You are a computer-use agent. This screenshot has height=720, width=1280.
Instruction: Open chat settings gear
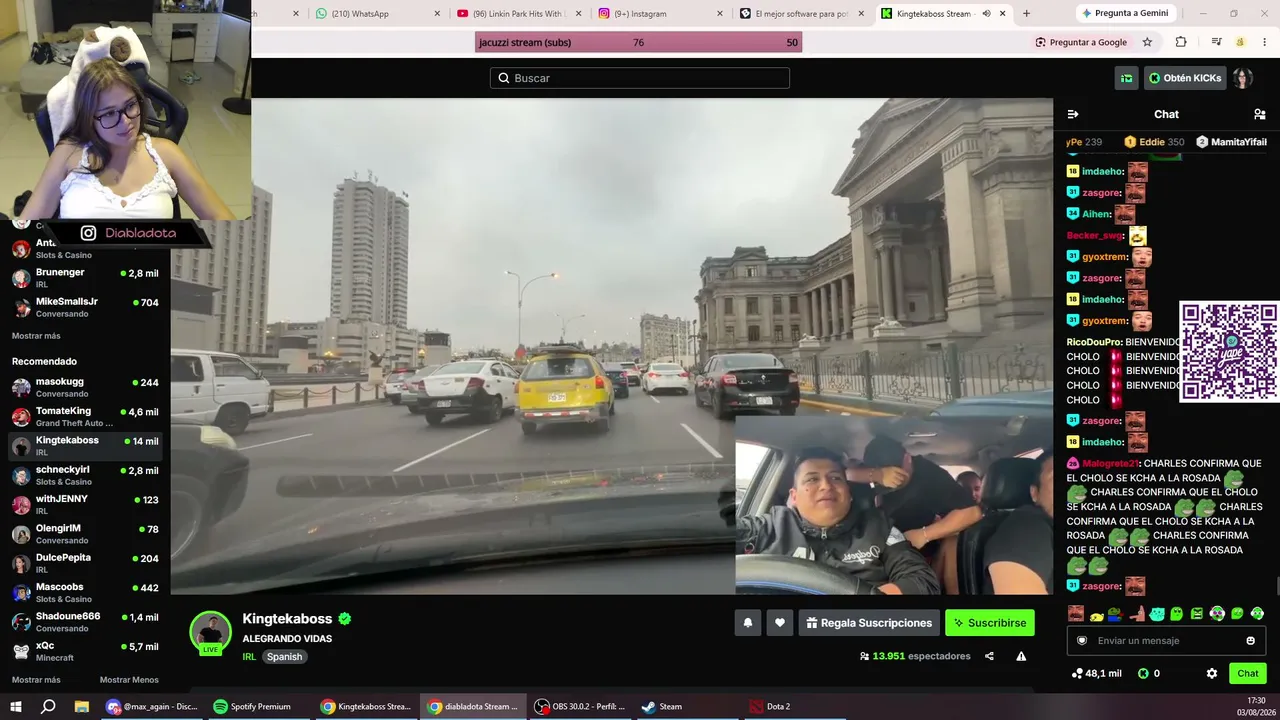coord(1212,673)
